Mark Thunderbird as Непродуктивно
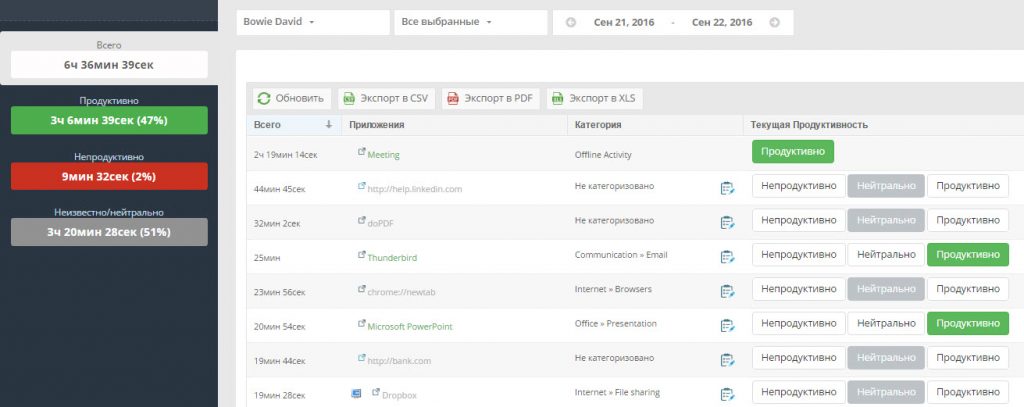The image size is (1024, 407). tap(799, 255)
